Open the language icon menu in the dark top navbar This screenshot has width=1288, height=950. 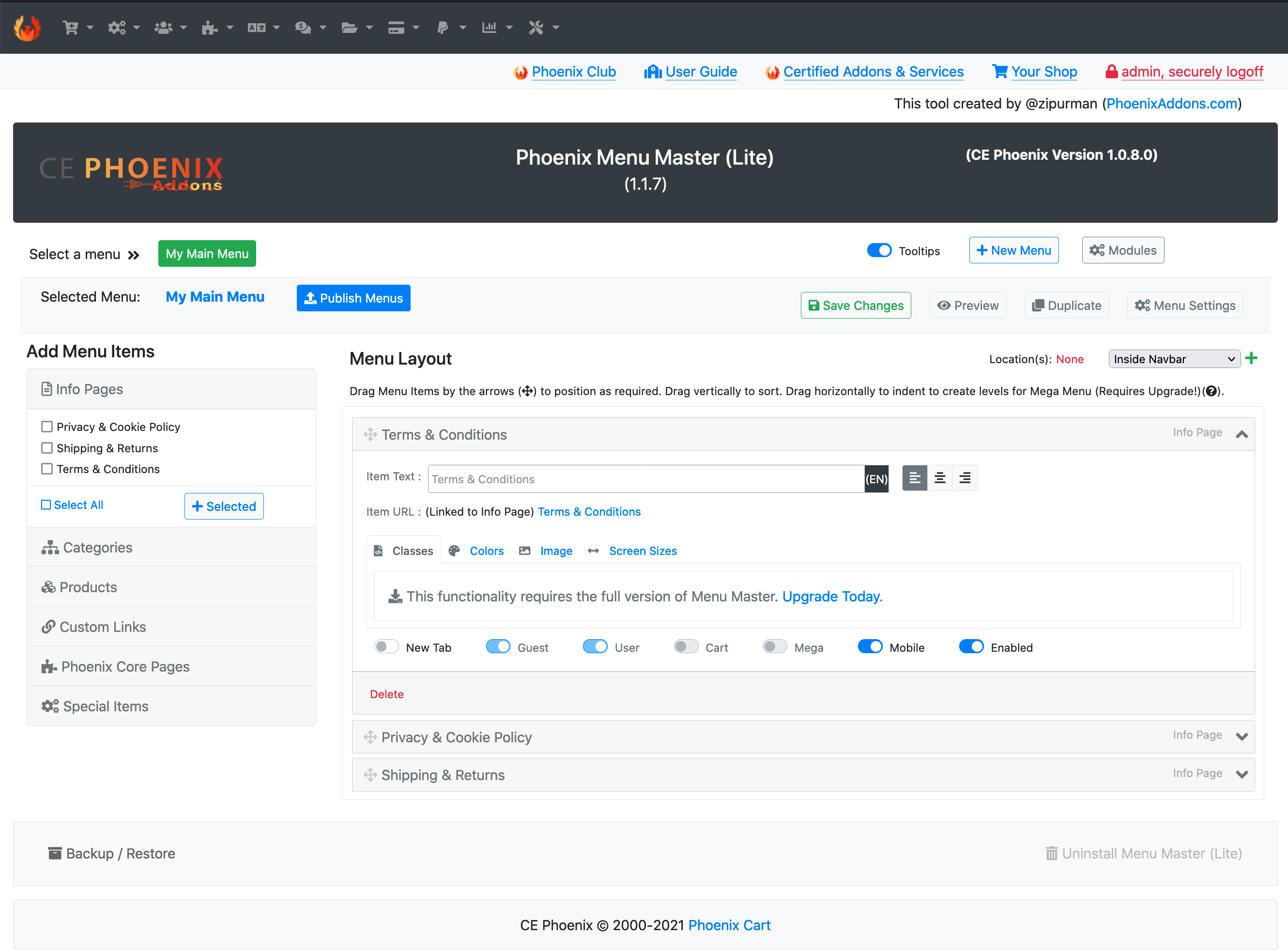[x=263, y=27]
